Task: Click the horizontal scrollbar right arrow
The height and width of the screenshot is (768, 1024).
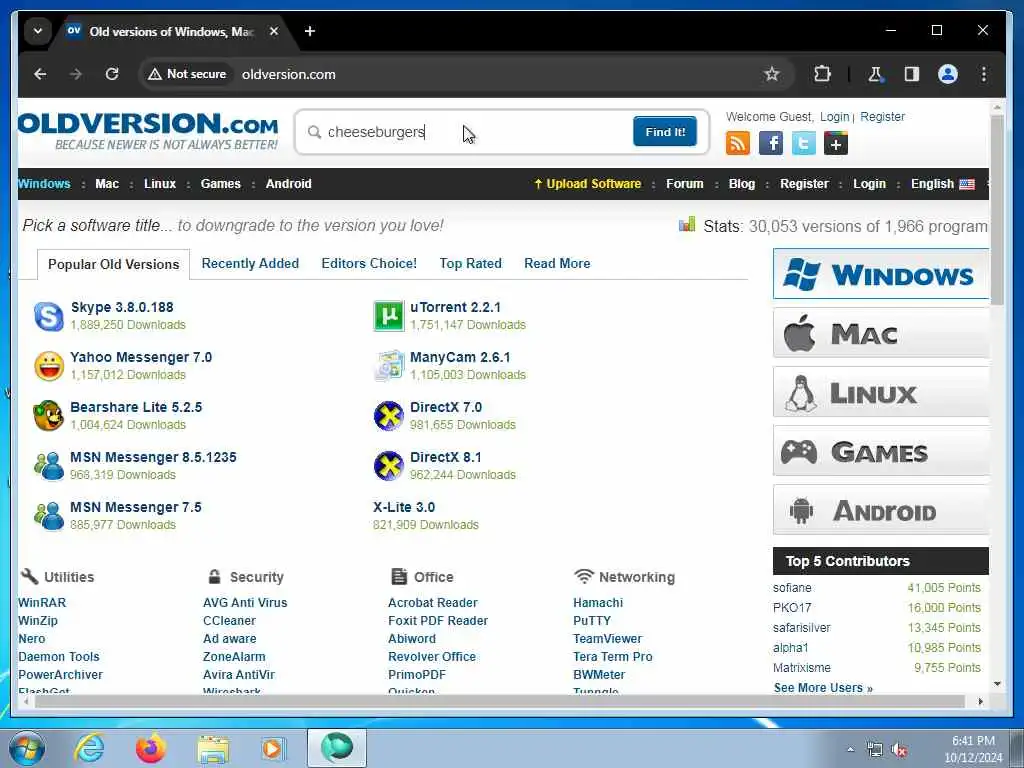Action: pyautogui.click(x=980, y=701)
